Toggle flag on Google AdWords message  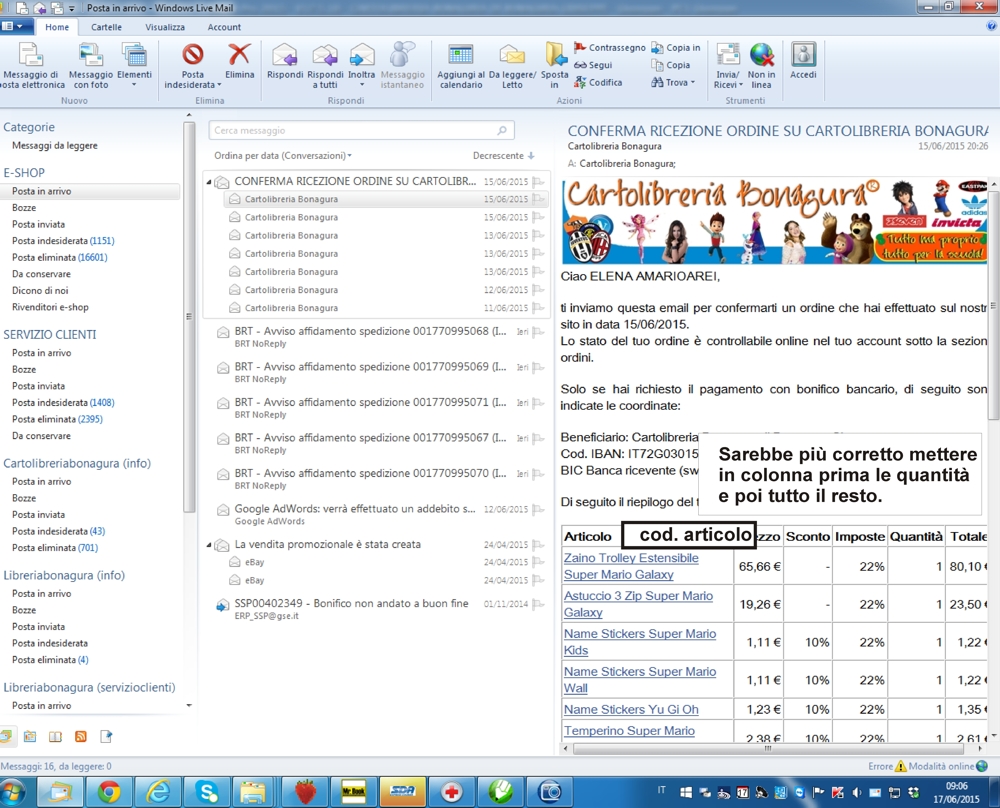coord(538,510)
